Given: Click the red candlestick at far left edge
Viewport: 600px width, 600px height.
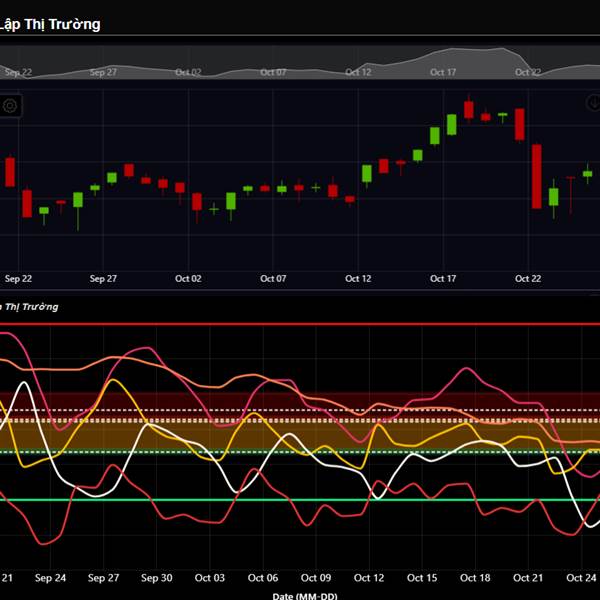Looking at the screenshot, I should [10, 171].
